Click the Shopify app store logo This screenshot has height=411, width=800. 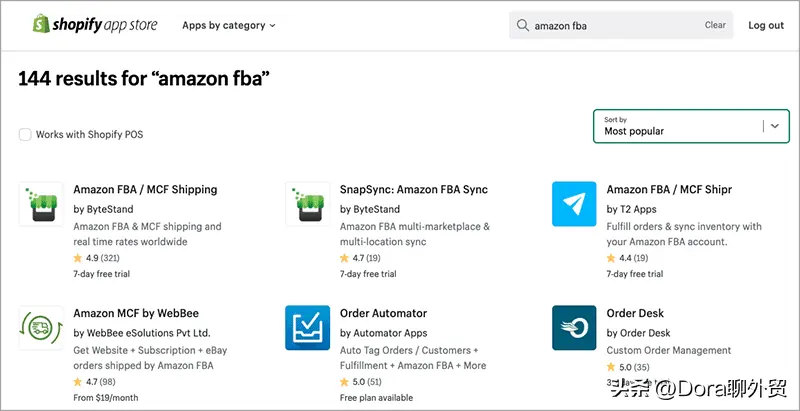pyautogui.click(x=95, y=25)
